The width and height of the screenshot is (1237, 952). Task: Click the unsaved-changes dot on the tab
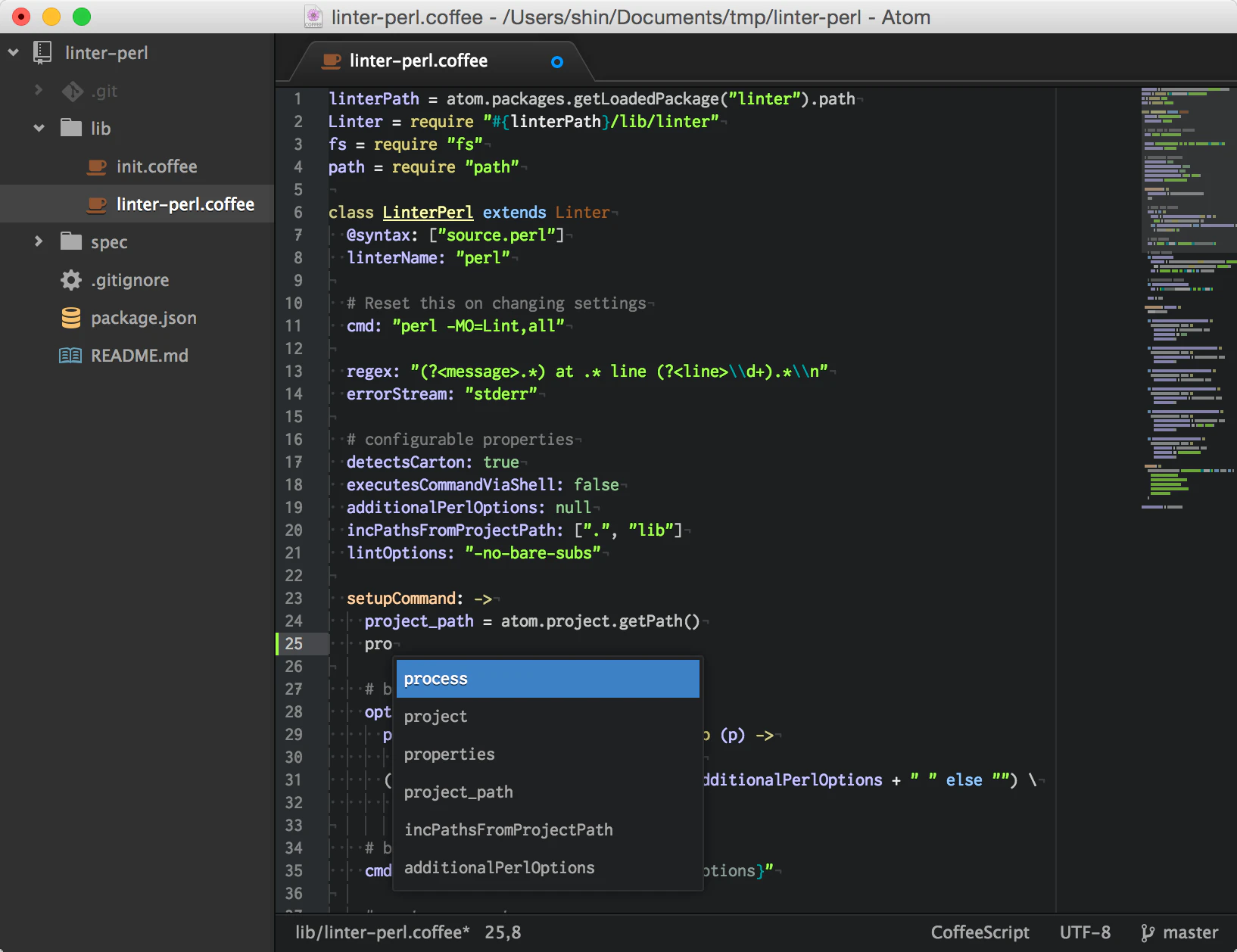click(557, 62)
